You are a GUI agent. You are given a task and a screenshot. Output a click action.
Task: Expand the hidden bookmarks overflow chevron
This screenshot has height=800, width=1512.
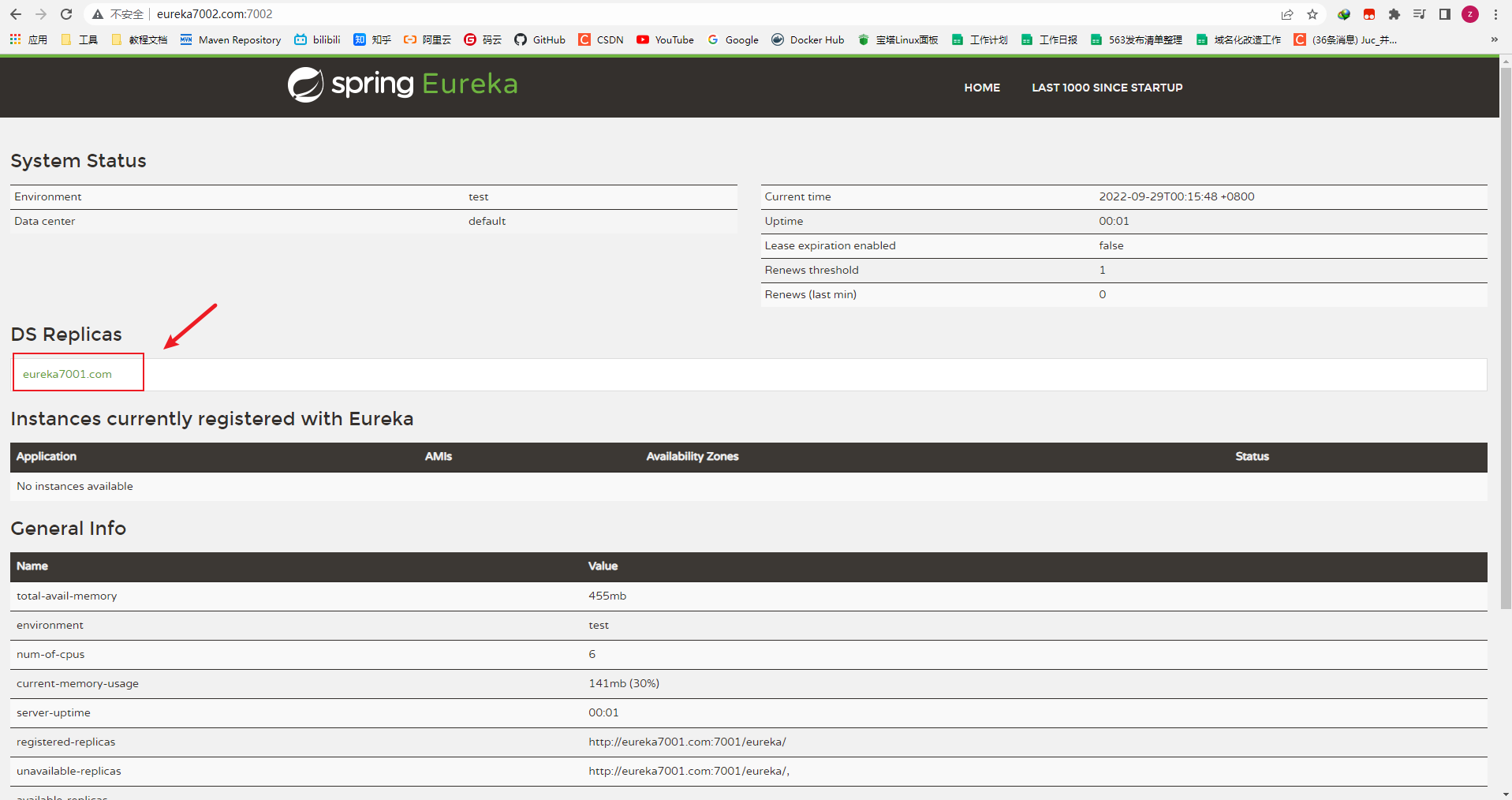tap(1494, 39)
